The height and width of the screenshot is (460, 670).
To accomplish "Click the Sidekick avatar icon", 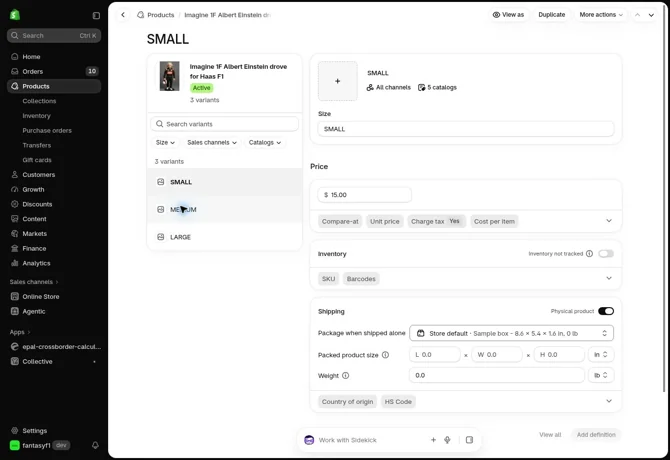I will coord(309,440).
